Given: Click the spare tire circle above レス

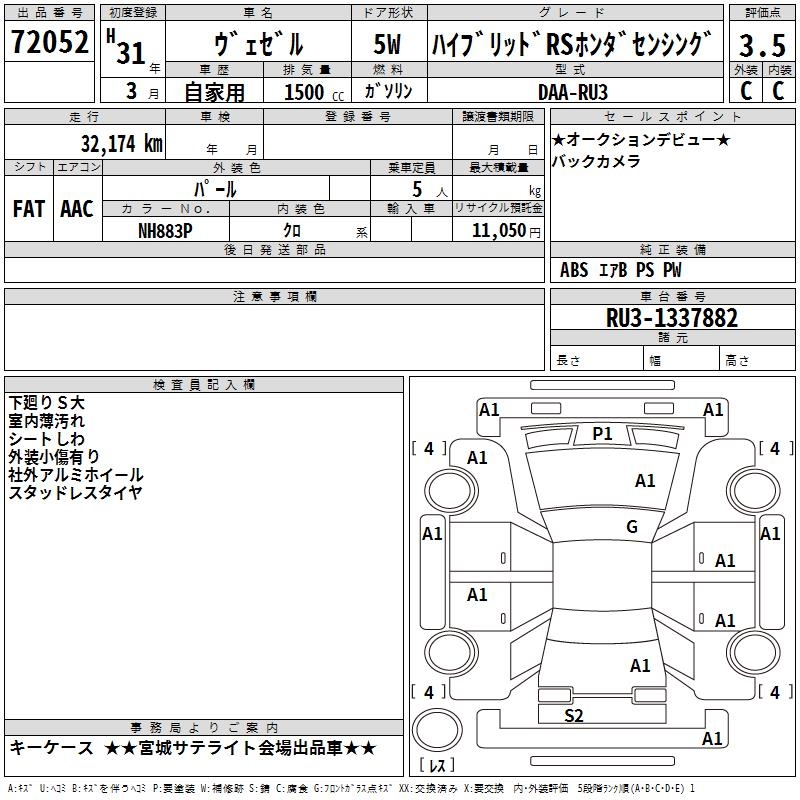Looking at the screenshot, I should pos(437,730).
